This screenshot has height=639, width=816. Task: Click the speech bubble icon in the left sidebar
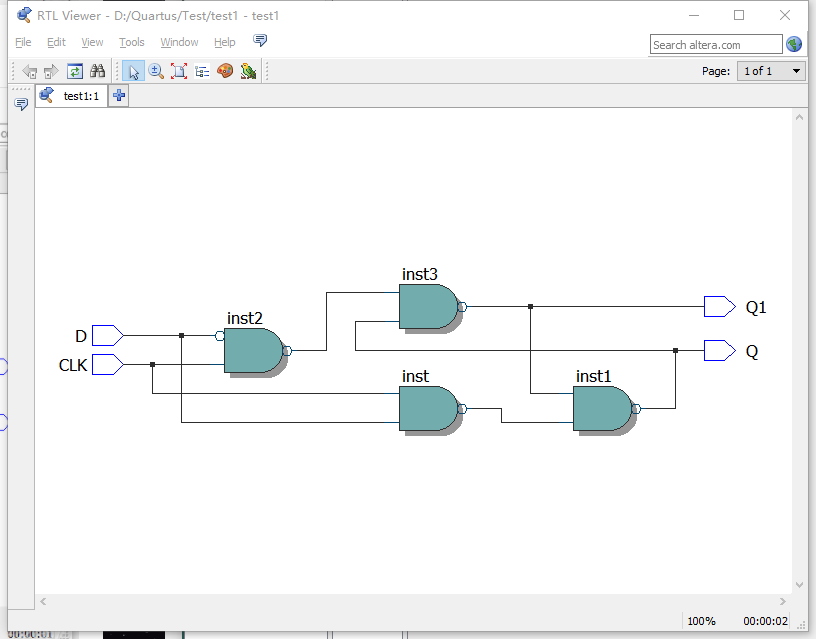[x=21, y=104]
